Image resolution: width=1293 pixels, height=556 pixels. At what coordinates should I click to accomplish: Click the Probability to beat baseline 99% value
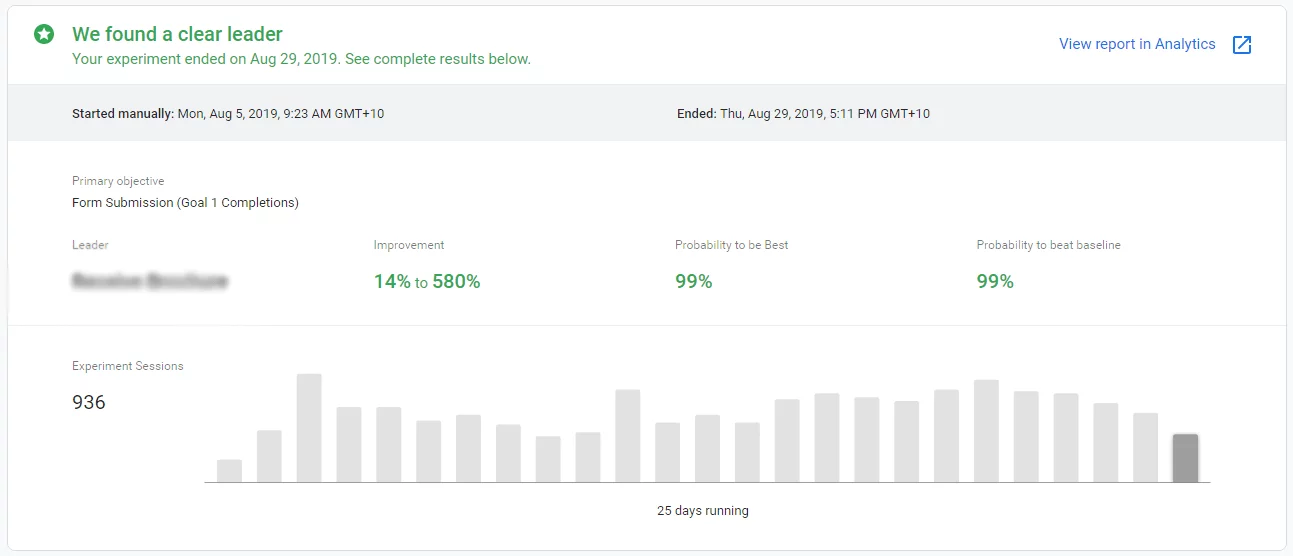coord(995,282)
